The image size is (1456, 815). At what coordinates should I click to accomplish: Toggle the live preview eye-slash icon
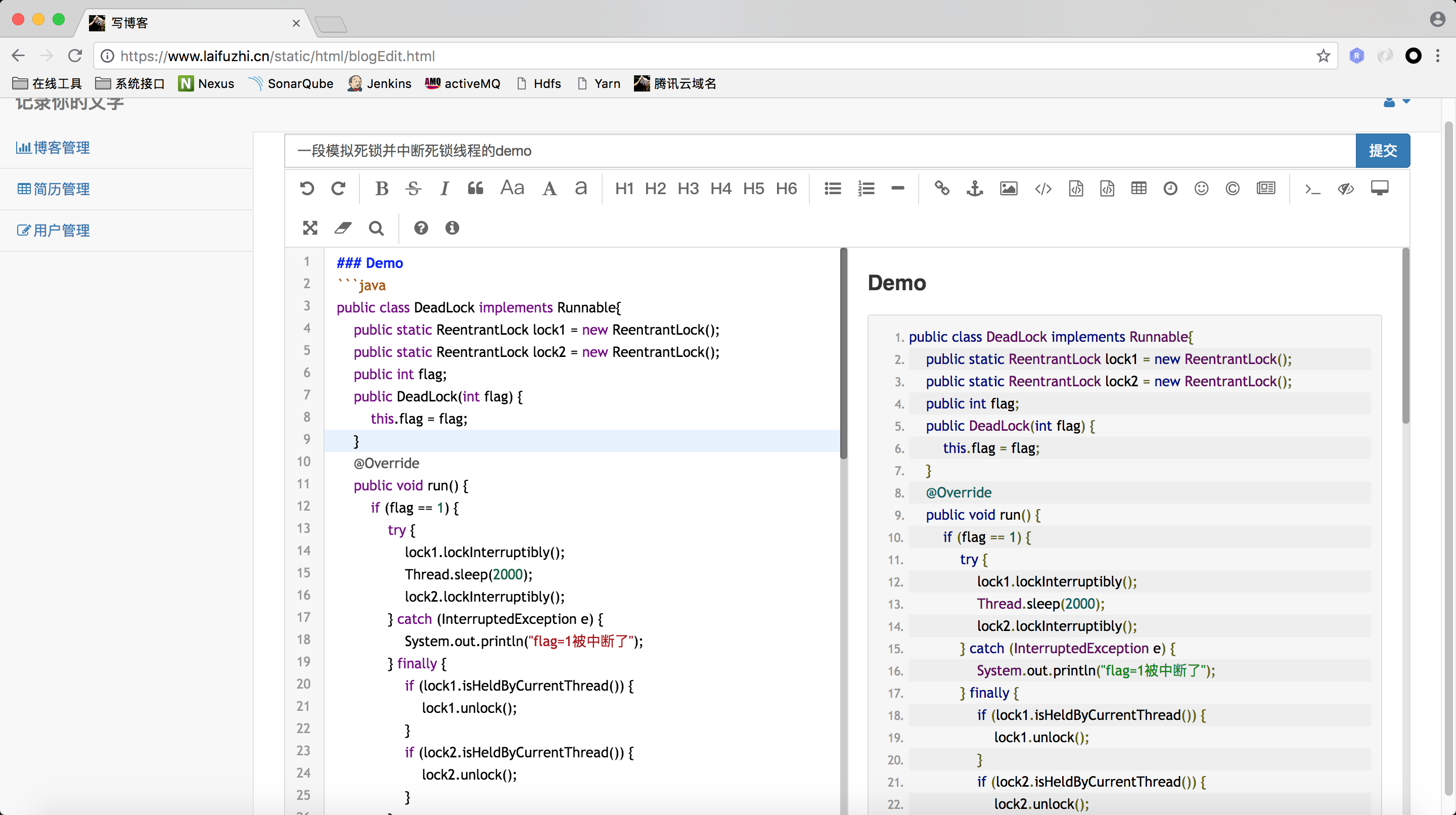pyautogui.click(x=1346, y=188)
